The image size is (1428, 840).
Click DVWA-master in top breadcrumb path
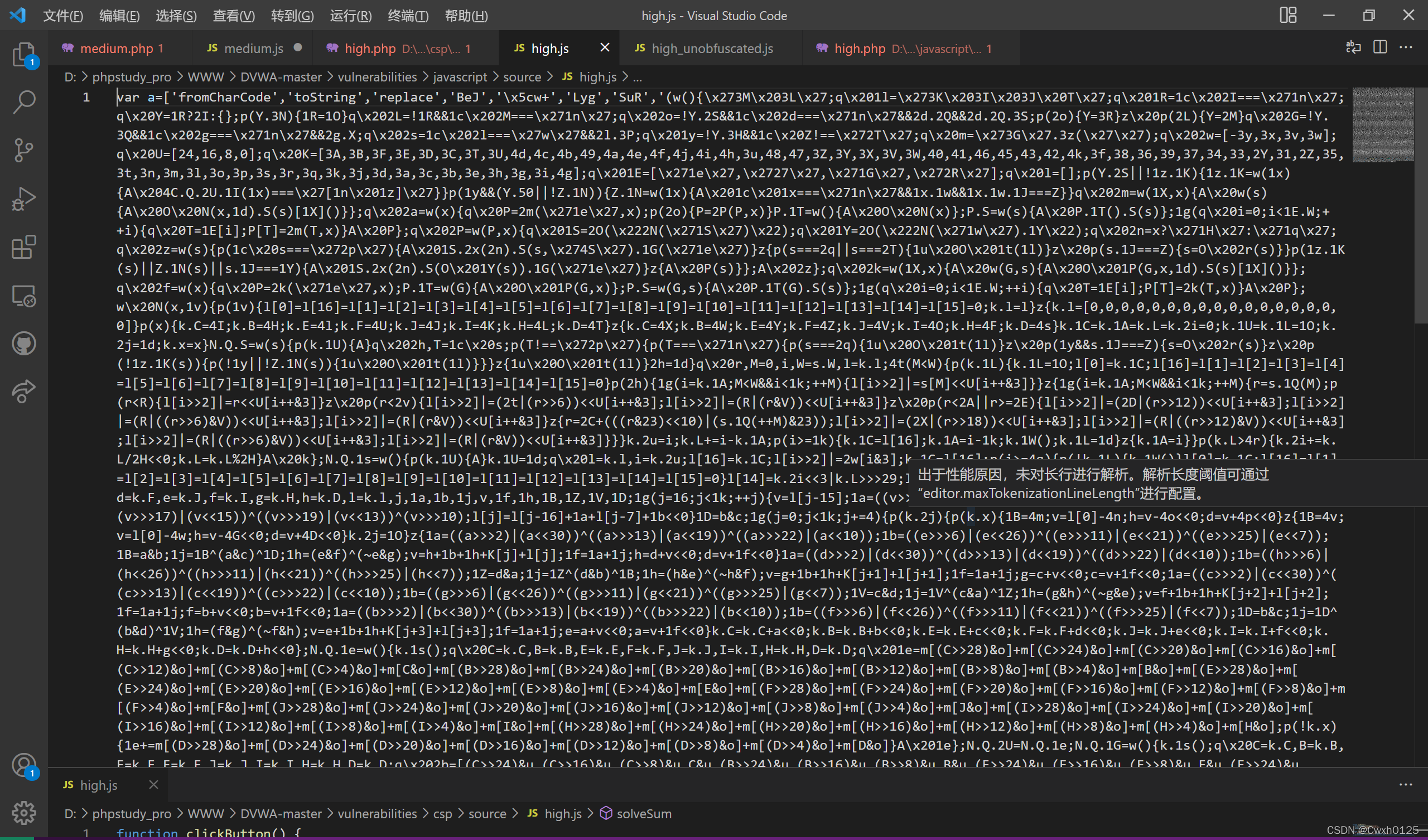tap(281, 76)
